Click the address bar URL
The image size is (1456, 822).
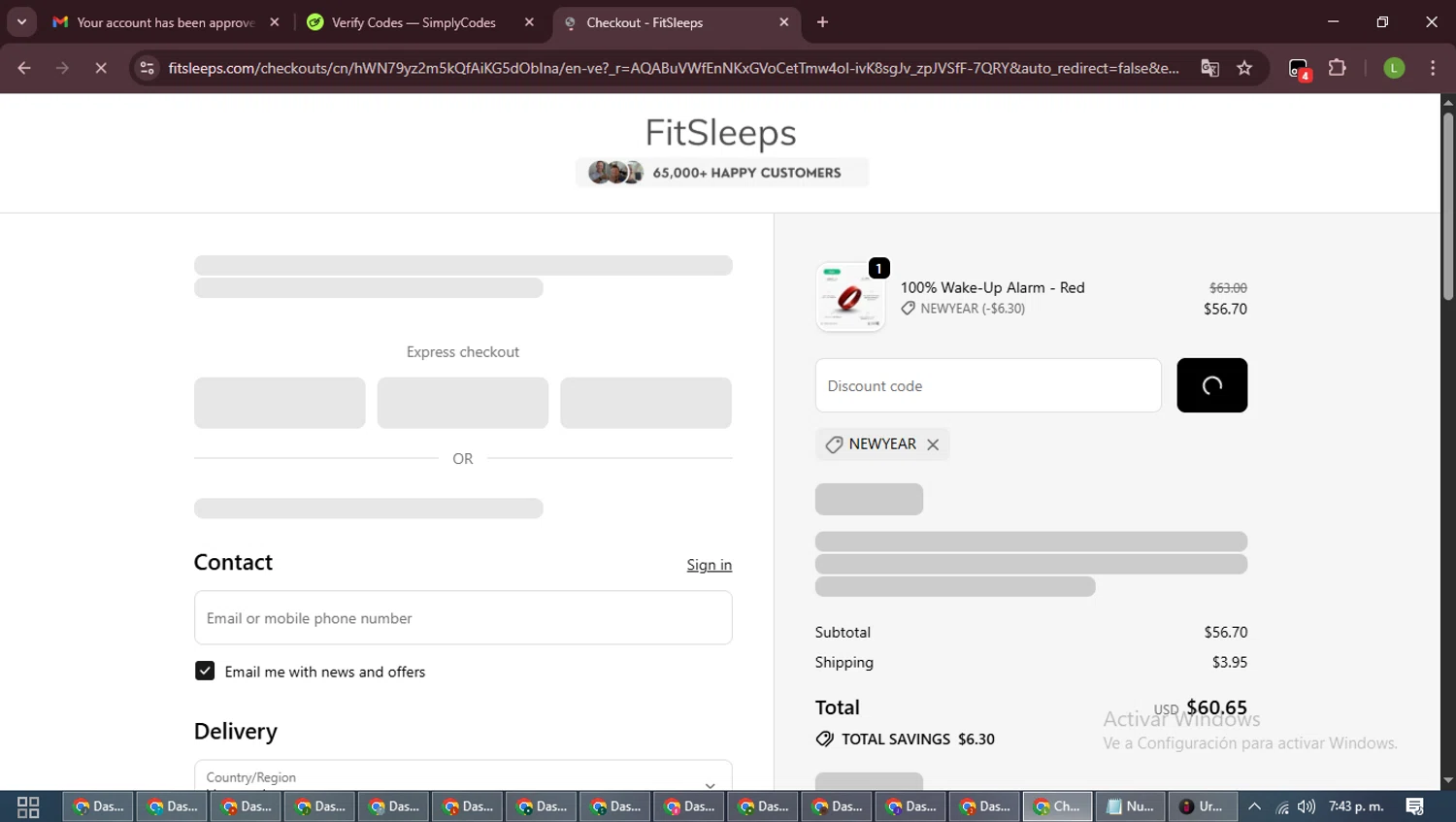click(674, 68)
